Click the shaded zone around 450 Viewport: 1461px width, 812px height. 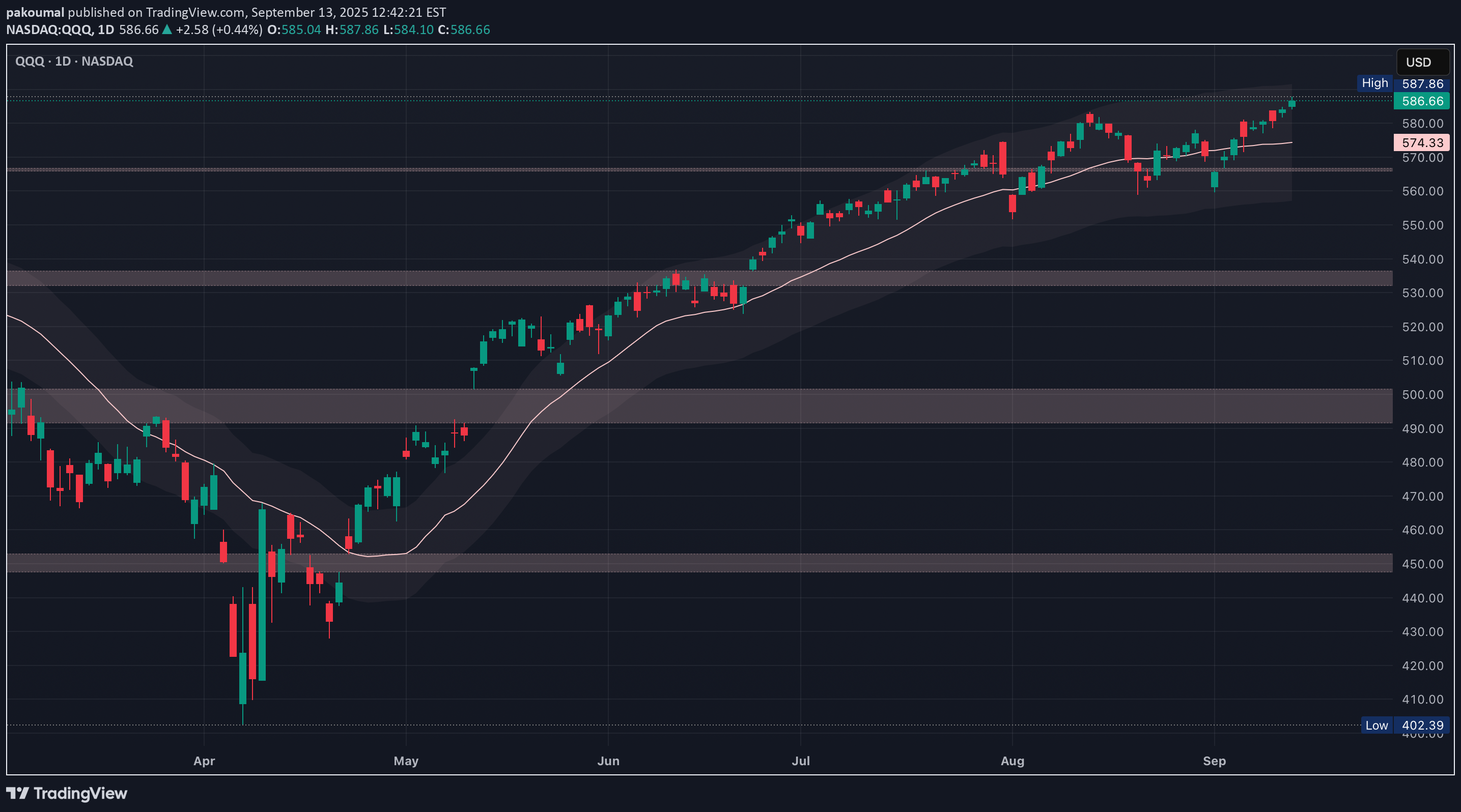click(x=699, y=563)
